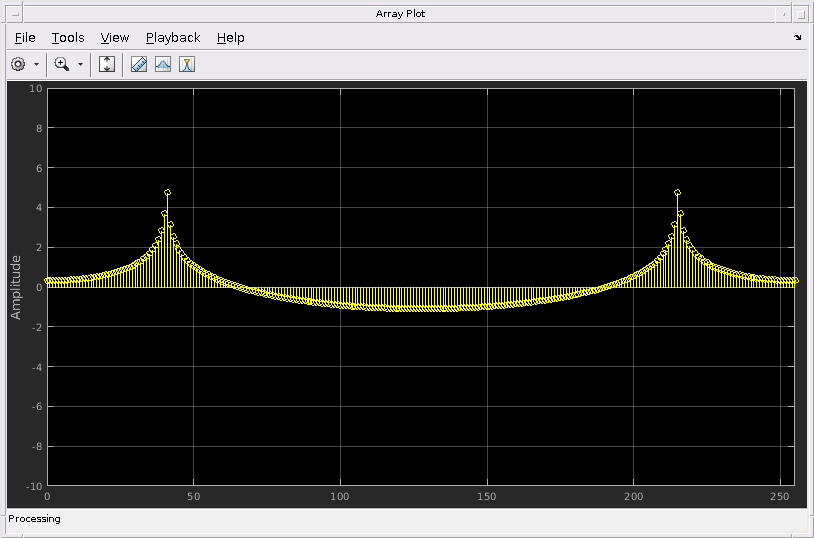Click y-axis tick label 10

(36, 88)
